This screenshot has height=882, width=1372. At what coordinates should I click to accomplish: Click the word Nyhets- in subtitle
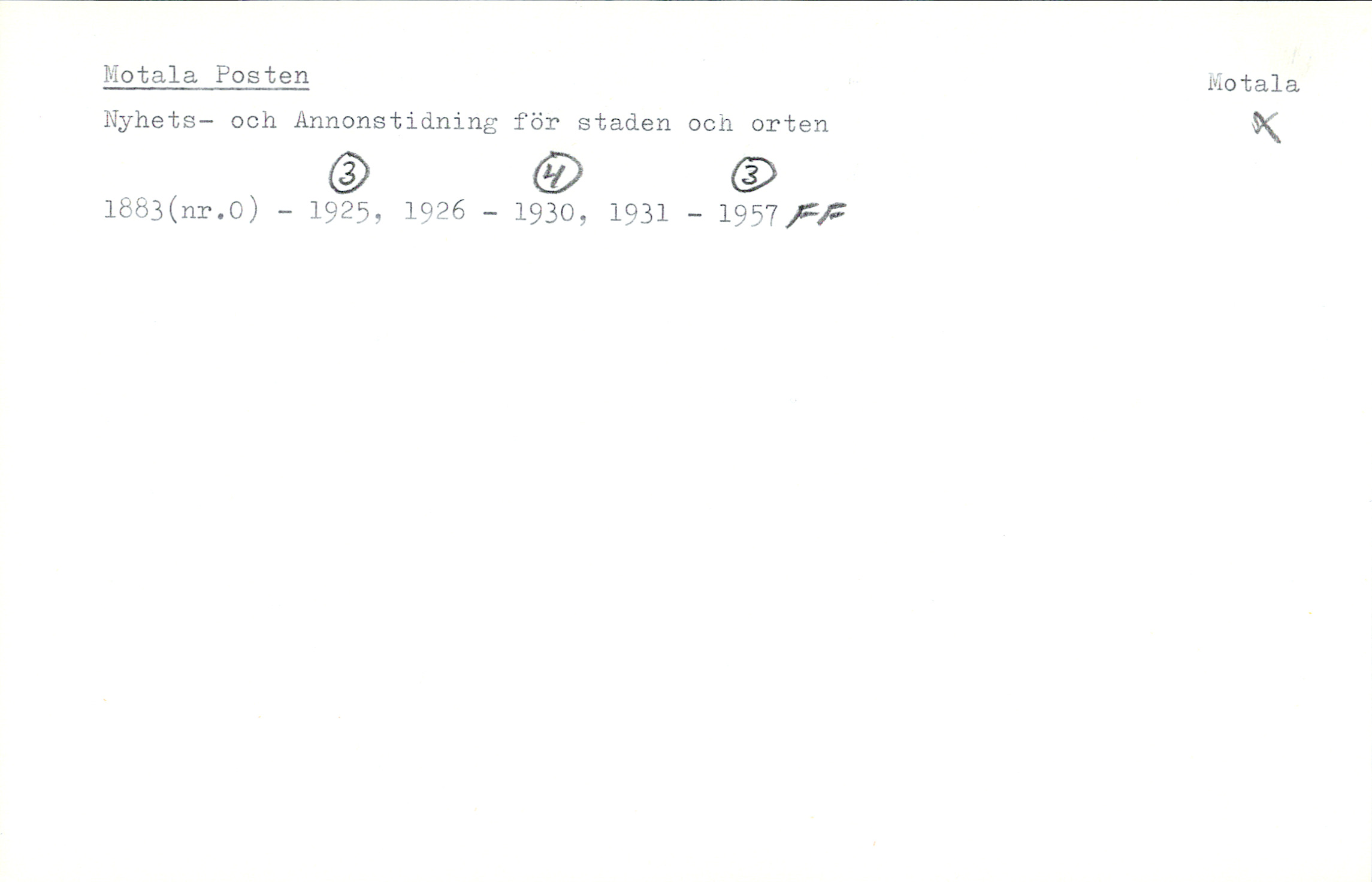coord(158,122)
